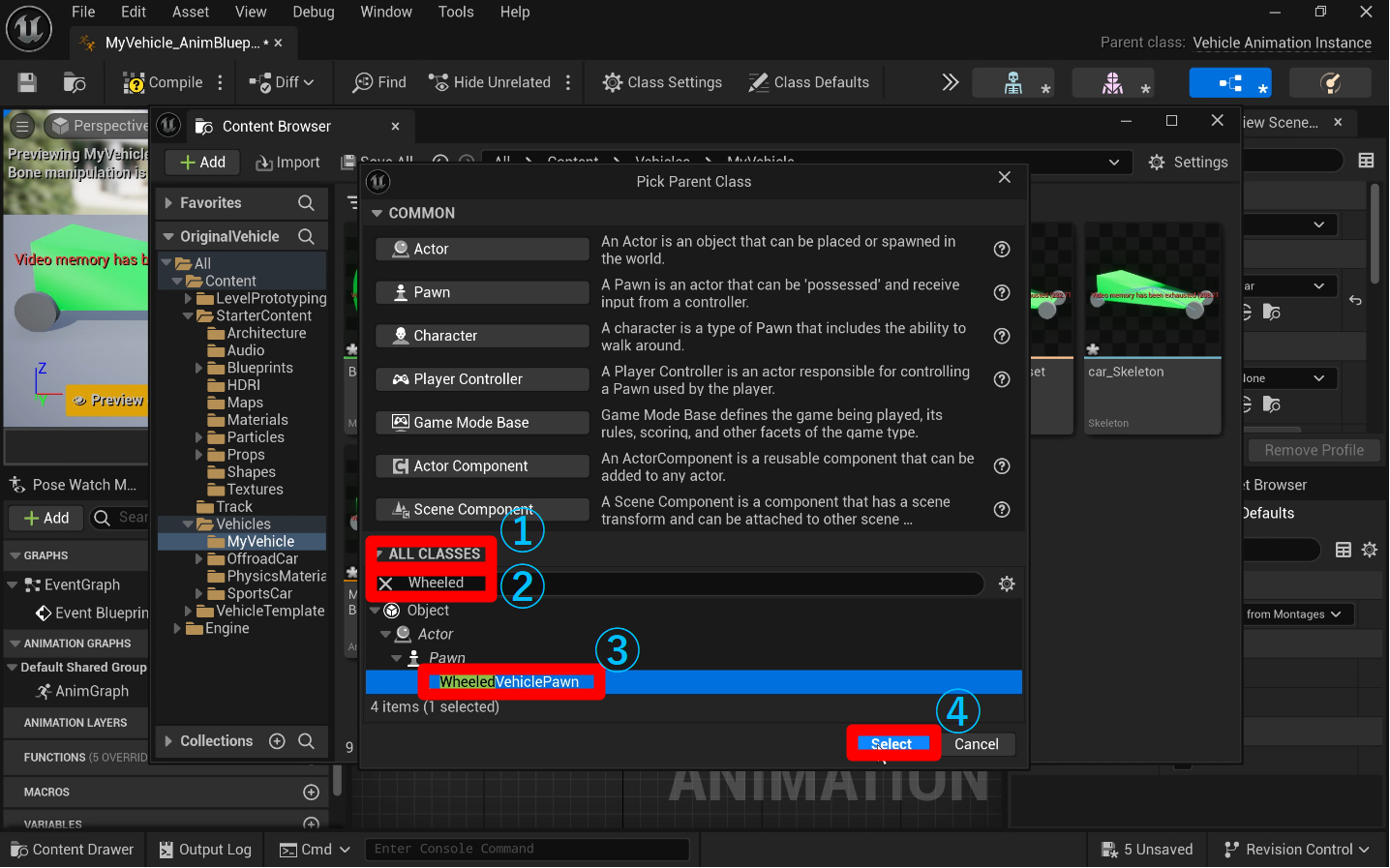The height and width of the screenshot is (868, 1390).
Task: Choose the Actor parent class
Action: [482, 249]
